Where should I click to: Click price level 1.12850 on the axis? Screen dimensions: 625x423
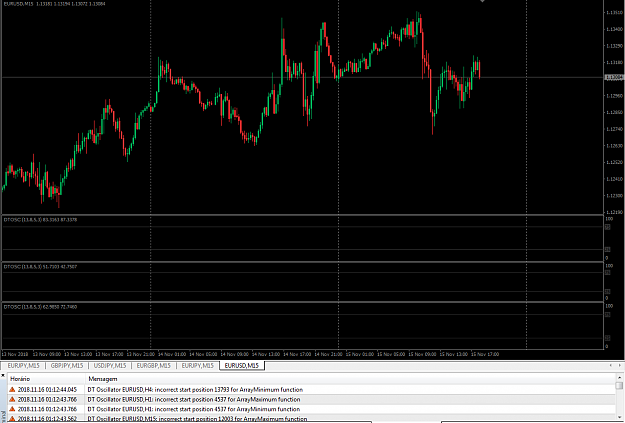tap(614, 112)
